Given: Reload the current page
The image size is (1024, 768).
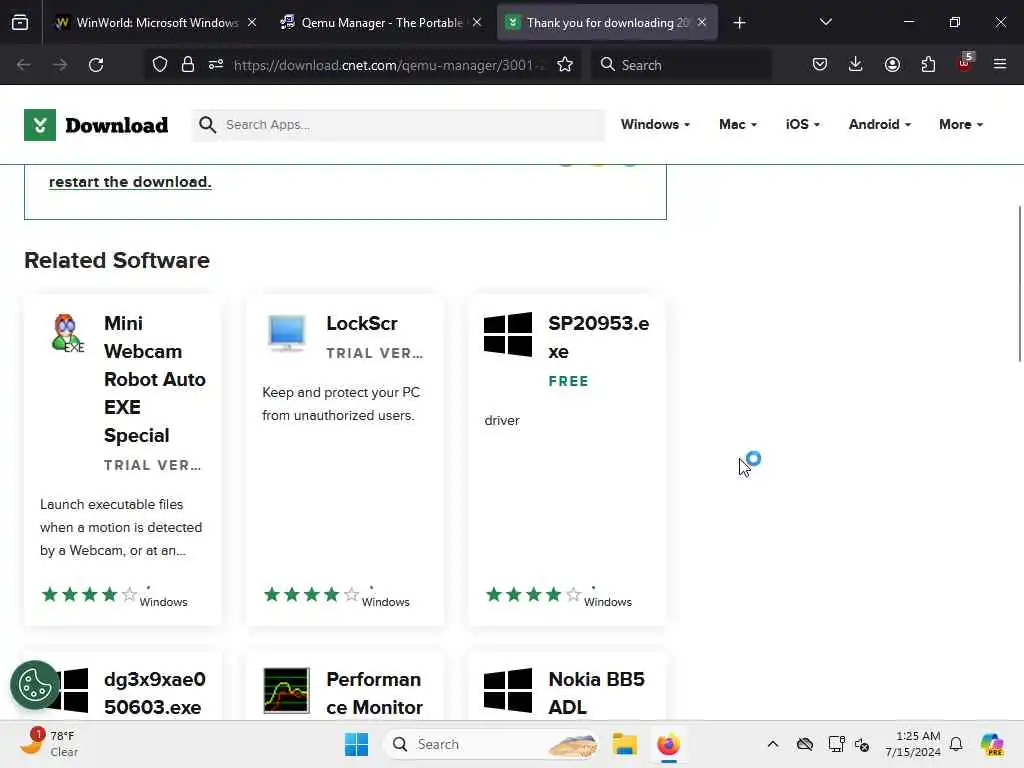Looking at the screenshot, I should (x=96, y=65).
